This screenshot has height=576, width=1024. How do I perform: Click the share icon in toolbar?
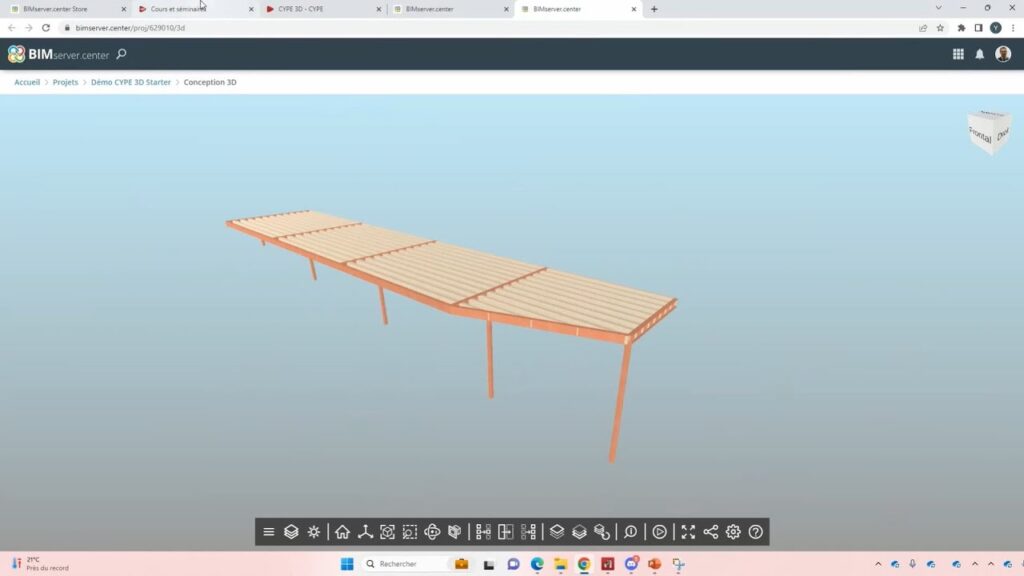(711, 532)
